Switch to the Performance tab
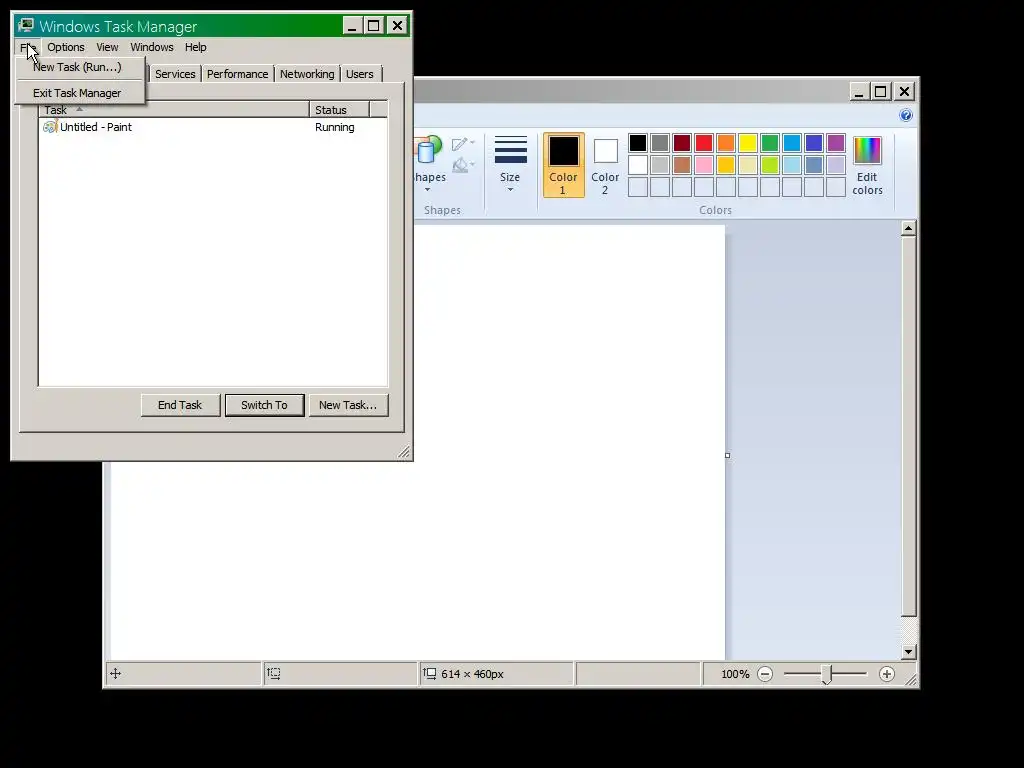Screen dimensions: 1024x768 click(x=237, y=74)
